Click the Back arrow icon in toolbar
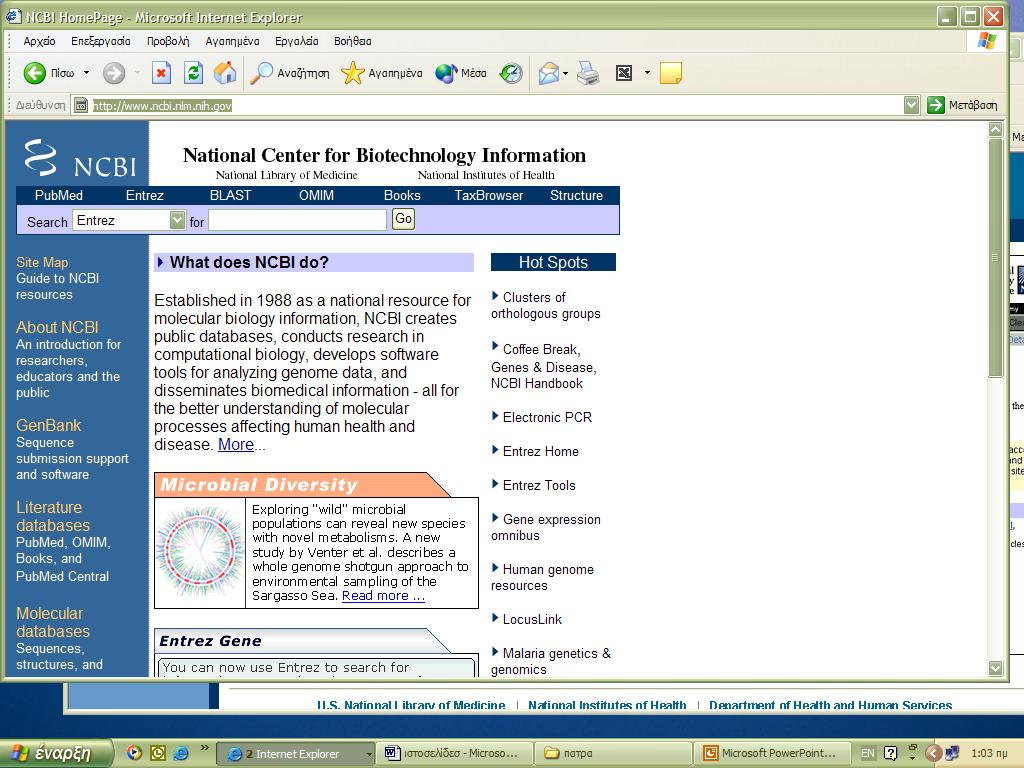The image size is (1024, 768). [x=35, y=72]
